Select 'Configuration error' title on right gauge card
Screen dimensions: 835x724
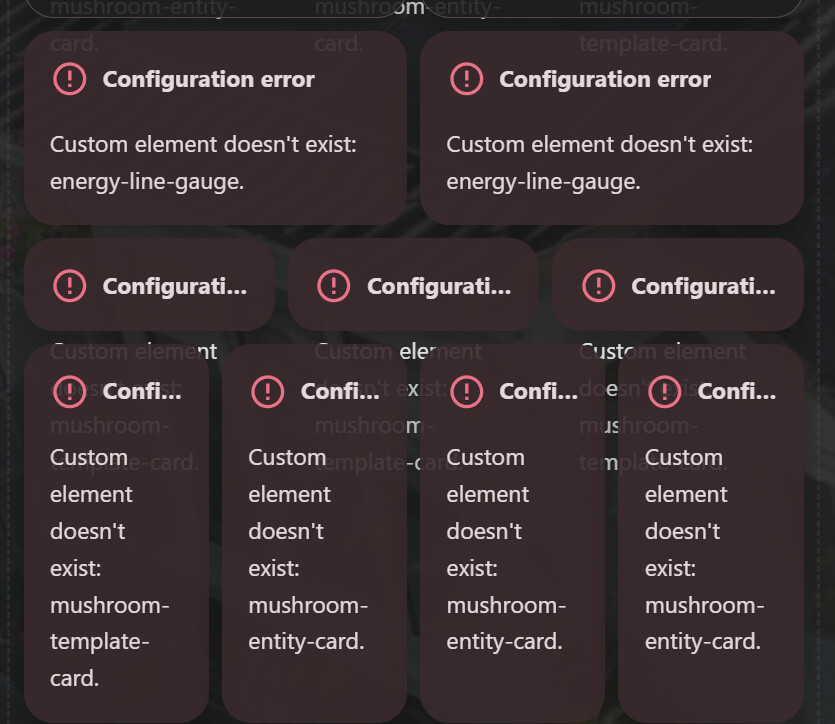point(605,79)
